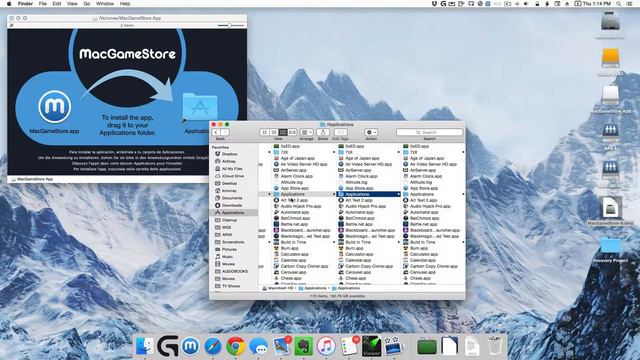Viewport: 640px width, 360px height.
Task: Open the Arrange dropdown in Finder toolbar
Action: 307,132
